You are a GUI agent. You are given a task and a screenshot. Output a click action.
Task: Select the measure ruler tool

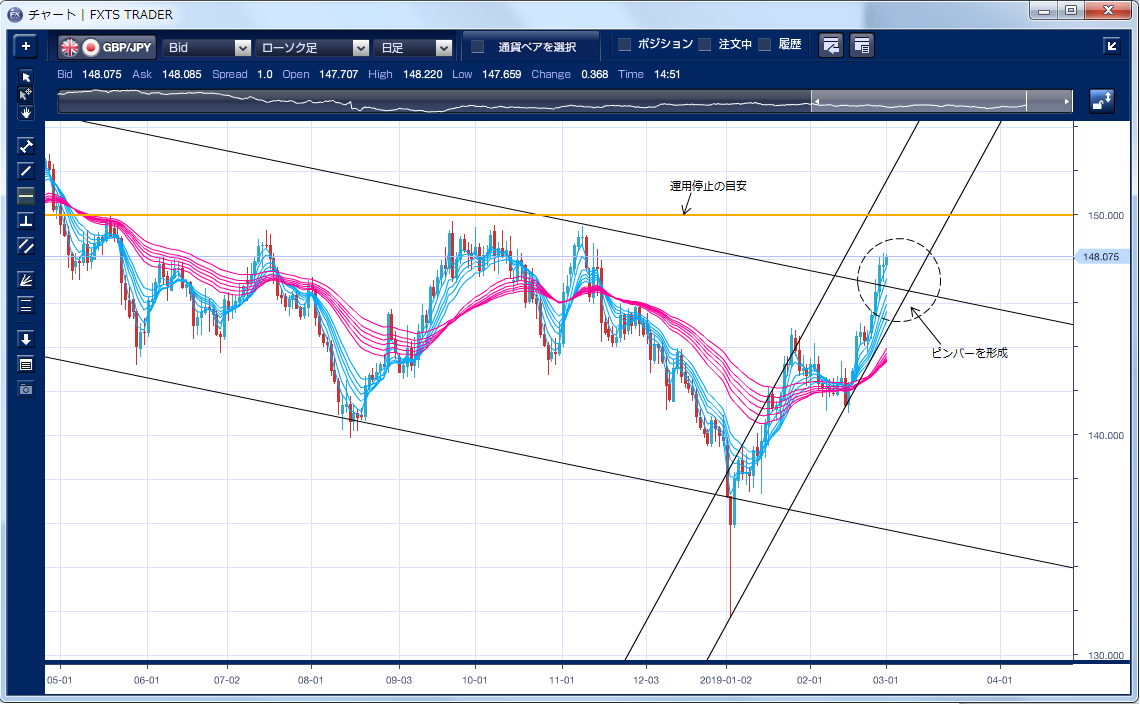coord(25,146)
